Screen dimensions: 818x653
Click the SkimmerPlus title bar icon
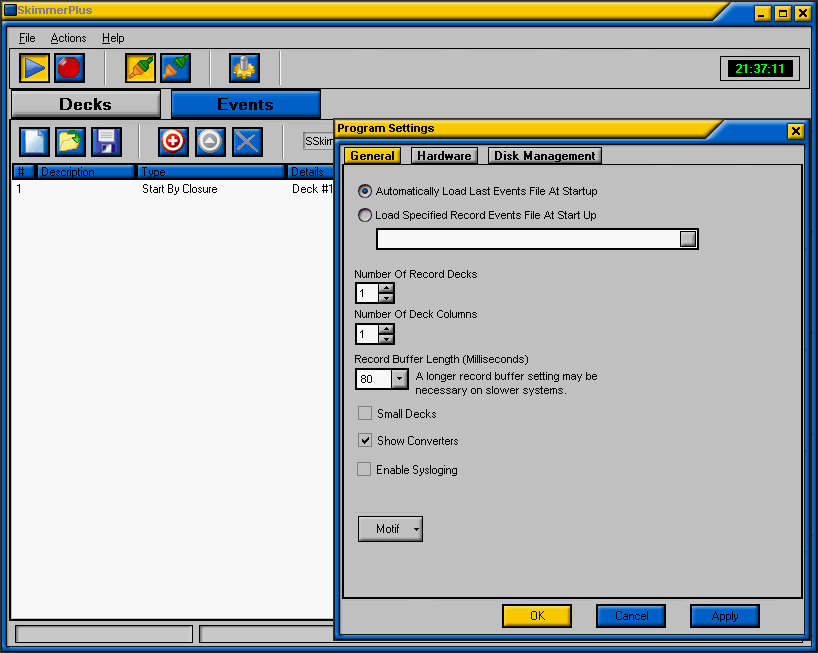click(10, 10)
